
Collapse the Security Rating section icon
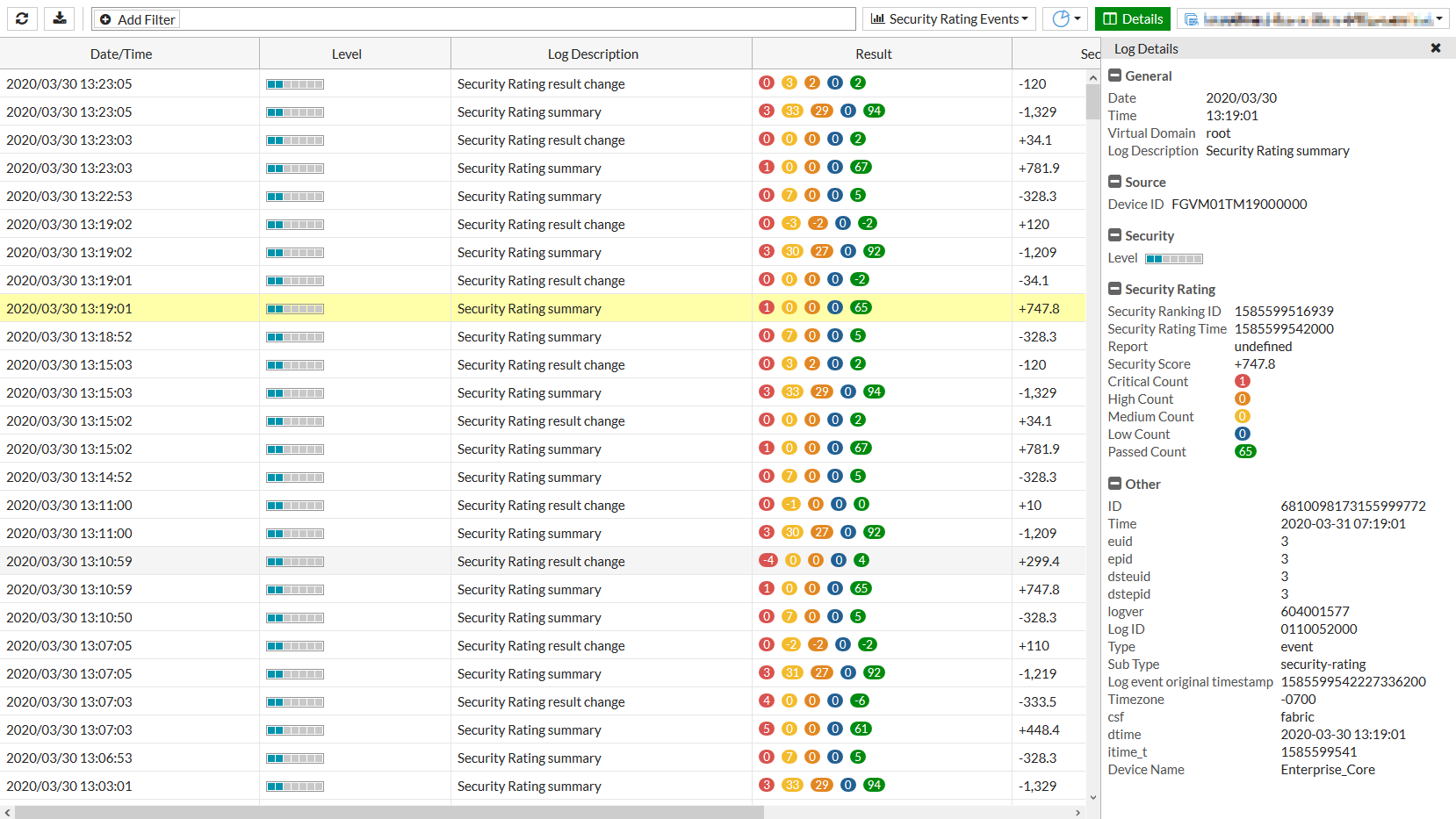tap(1114, 289)
